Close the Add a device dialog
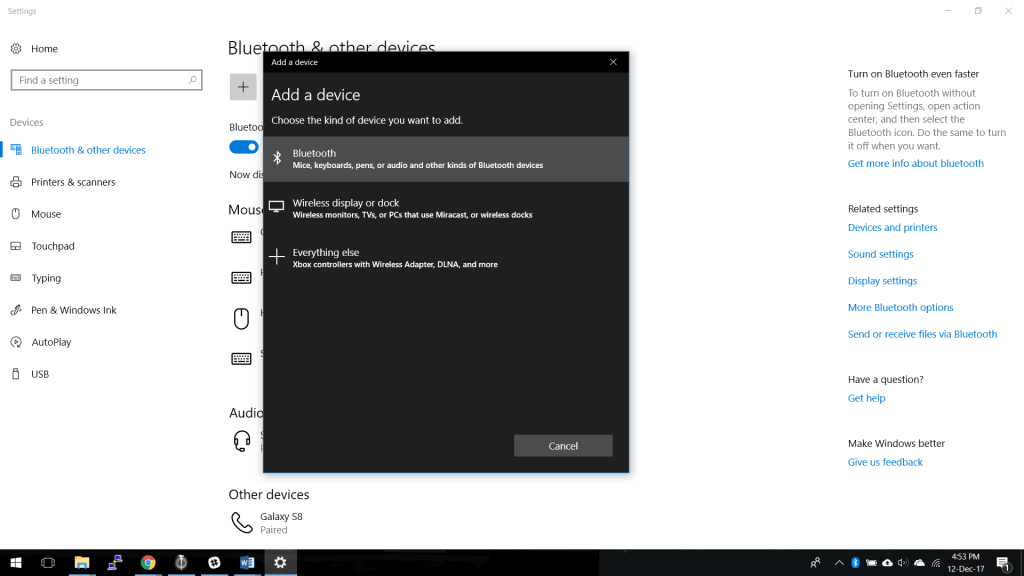Screen dimensions: 1024x576 [x=613, y=62]
